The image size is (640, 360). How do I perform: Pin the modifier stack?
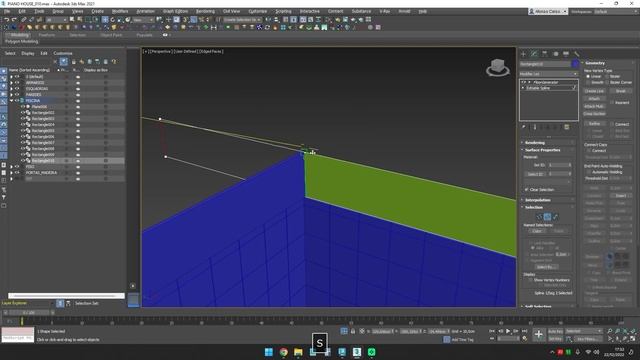[x=524, y=127]
